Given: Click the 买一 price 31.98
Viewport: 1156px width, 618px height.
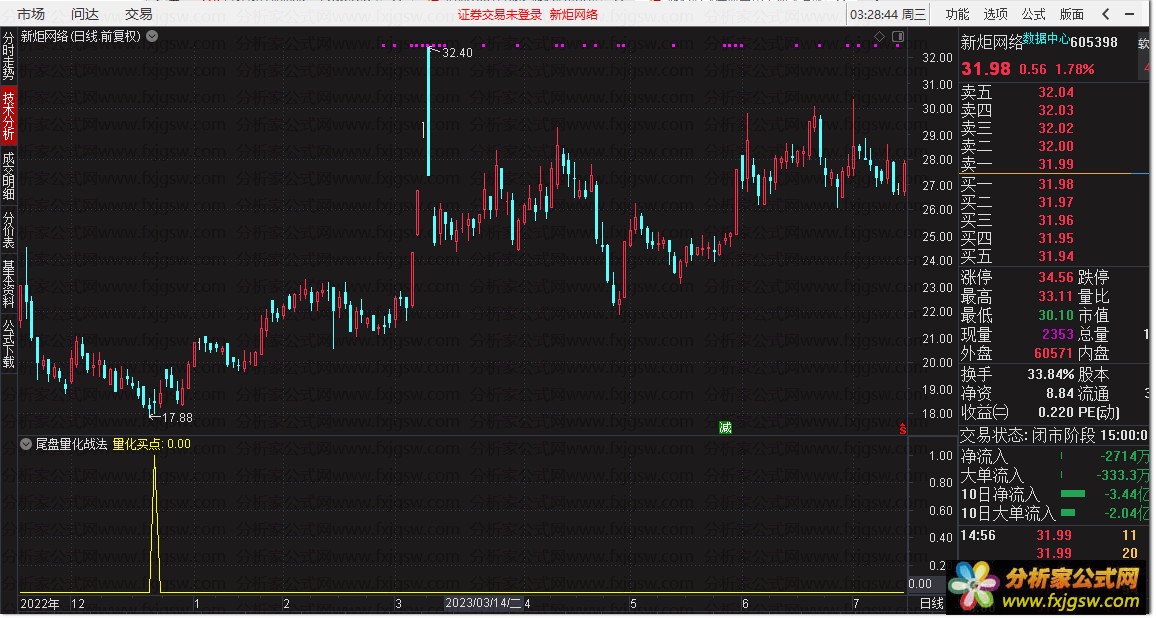Looking at the screenshot, I should pyautogui.click(x=1056, y=184).
